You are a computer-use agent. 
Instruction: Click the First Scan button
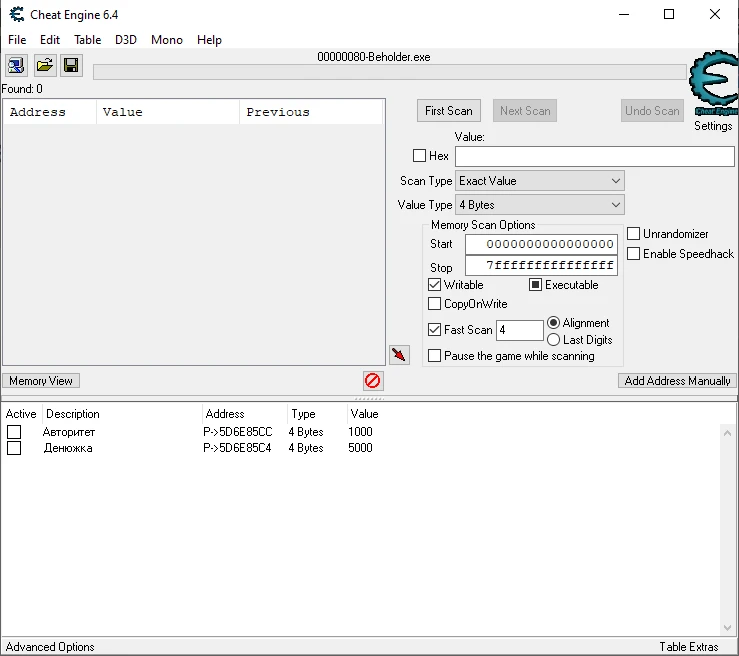pos(449,111)
